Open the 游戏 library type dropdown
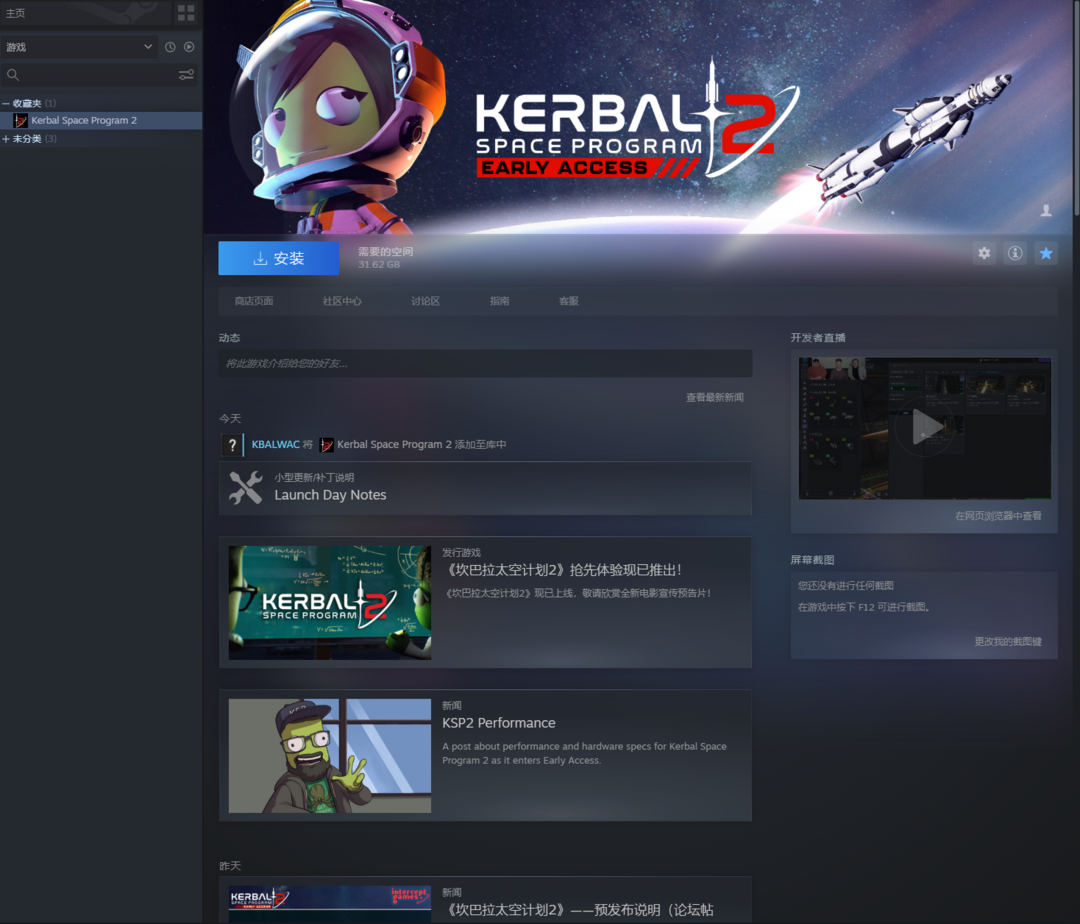 coord(79,47)
